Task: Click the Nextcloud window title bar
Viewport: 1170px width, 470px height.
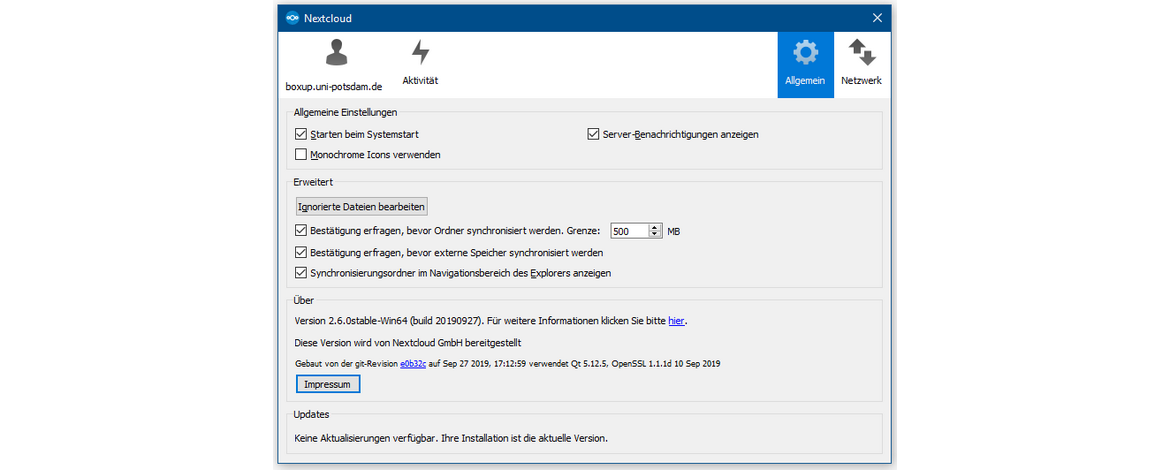Action: (580, 18)
